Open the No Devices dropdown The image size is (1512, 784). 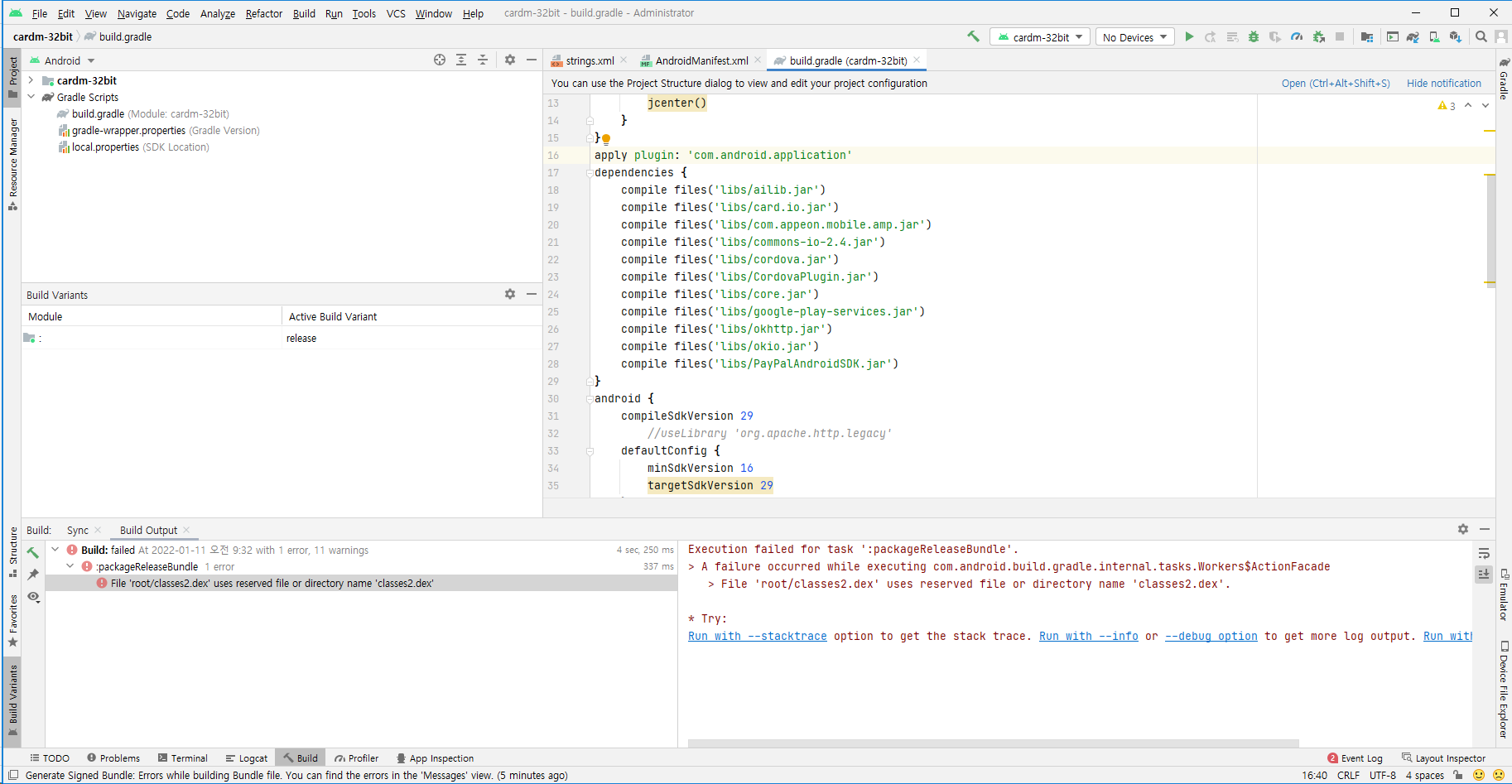[x=1134, y=37]
